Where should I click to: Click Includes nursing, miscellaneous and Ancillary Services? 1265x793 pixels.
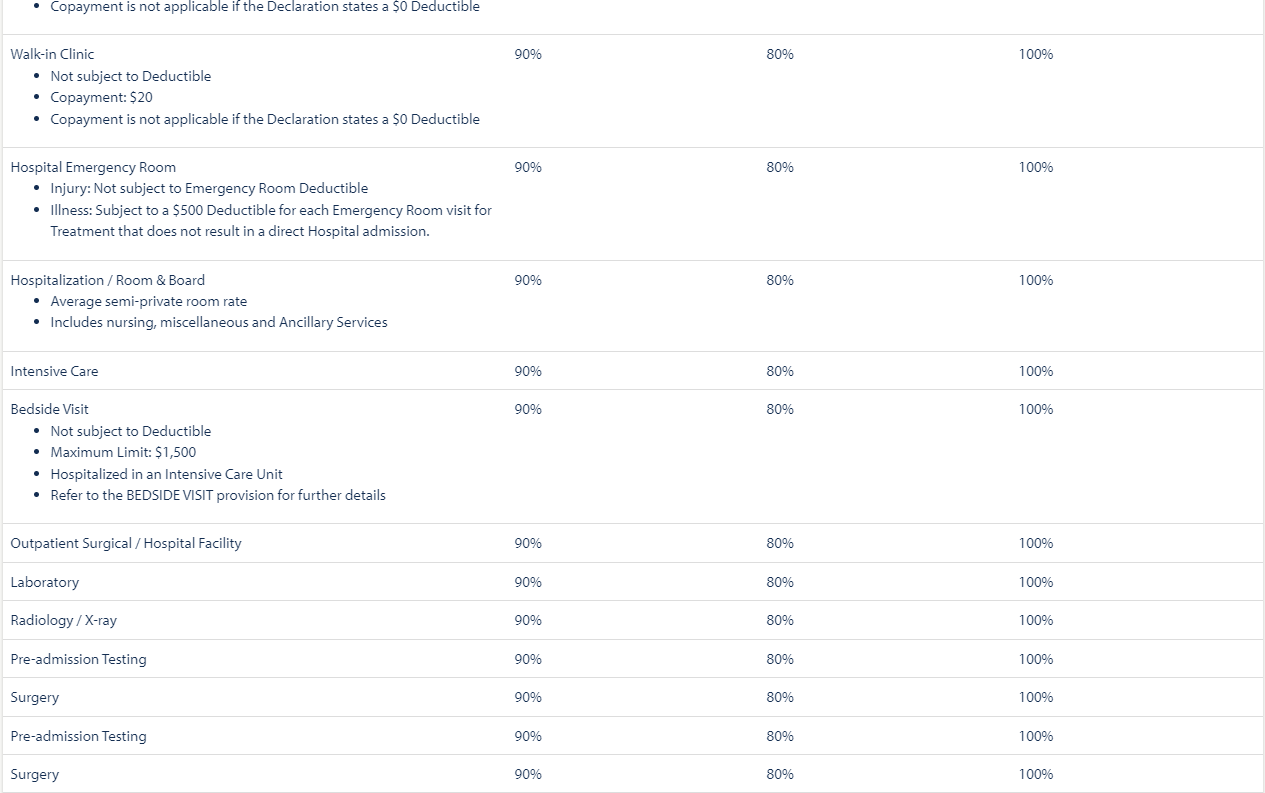[219, 322]
